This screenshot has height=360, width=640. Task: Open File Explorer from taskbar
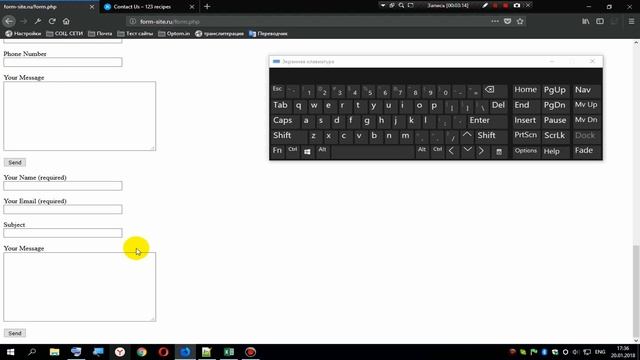click(x=54, y=352)
